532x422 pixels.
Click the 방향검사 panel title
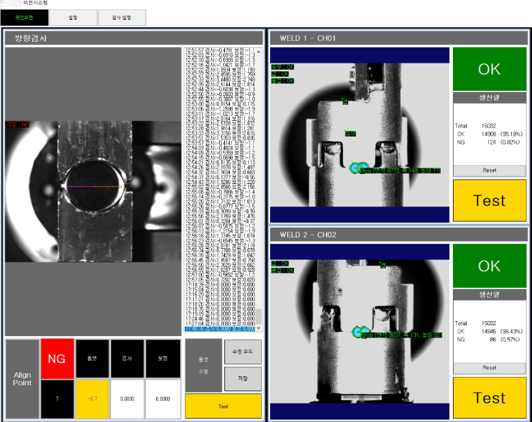134,38
